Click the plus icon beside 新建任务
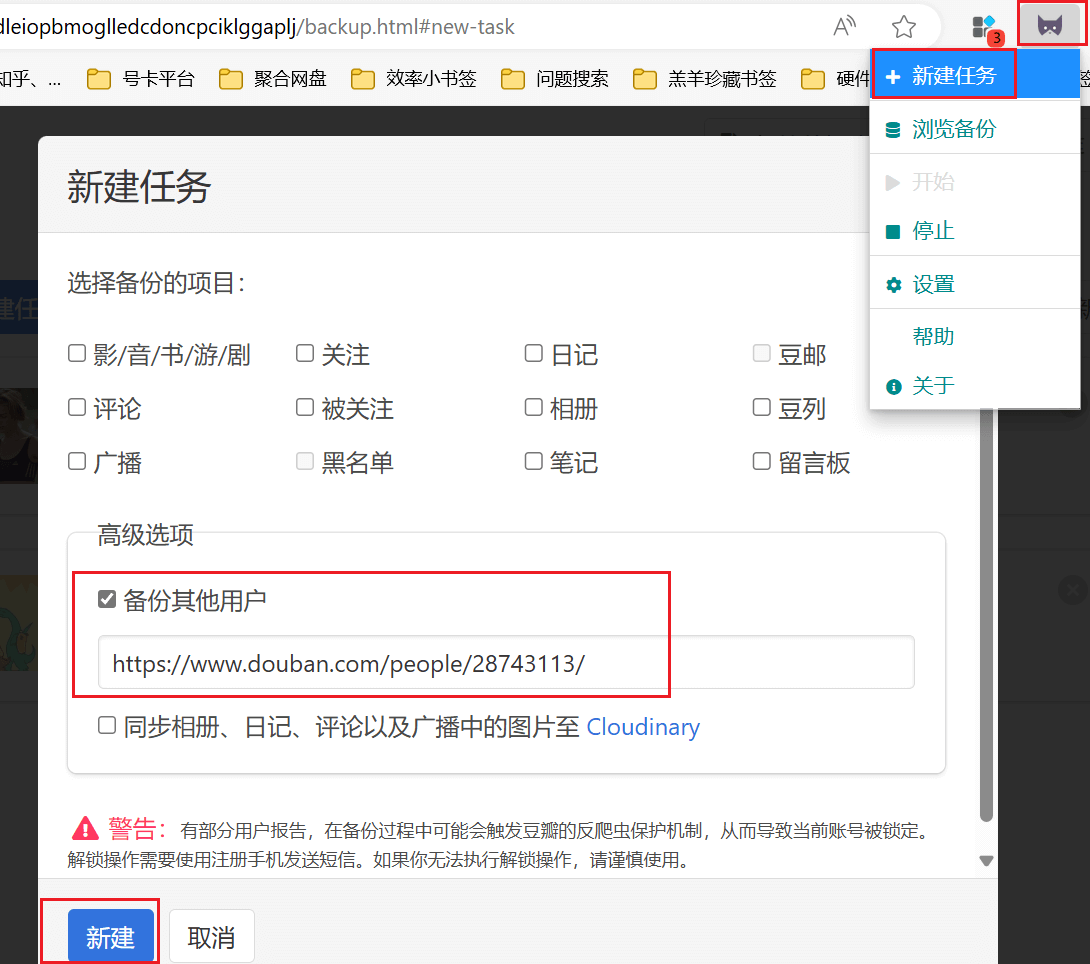1090x964 pixels. click(893, 74)
